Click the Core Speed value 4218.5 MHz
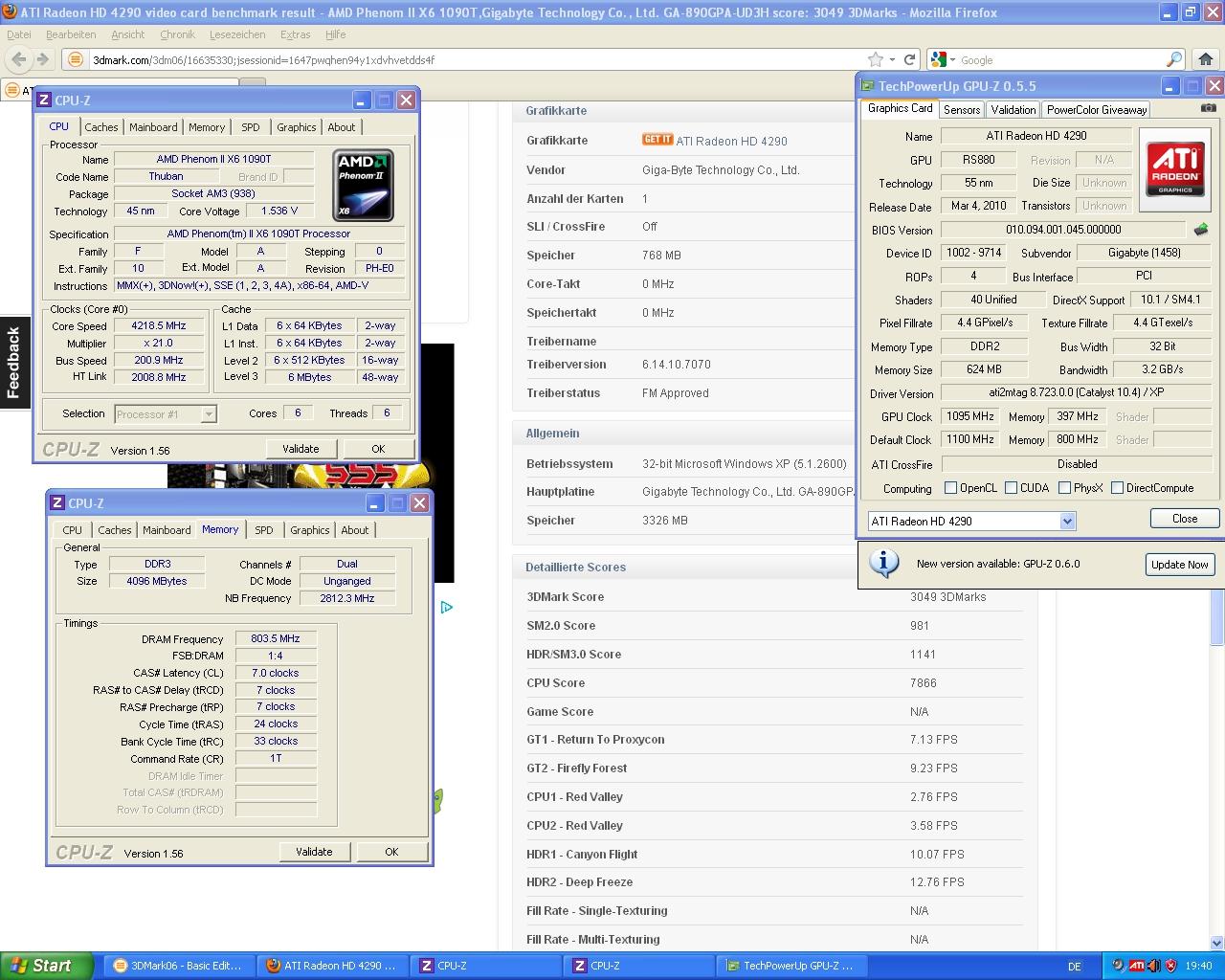This screenshot has height=980, width=1225. tap(159, 326)
